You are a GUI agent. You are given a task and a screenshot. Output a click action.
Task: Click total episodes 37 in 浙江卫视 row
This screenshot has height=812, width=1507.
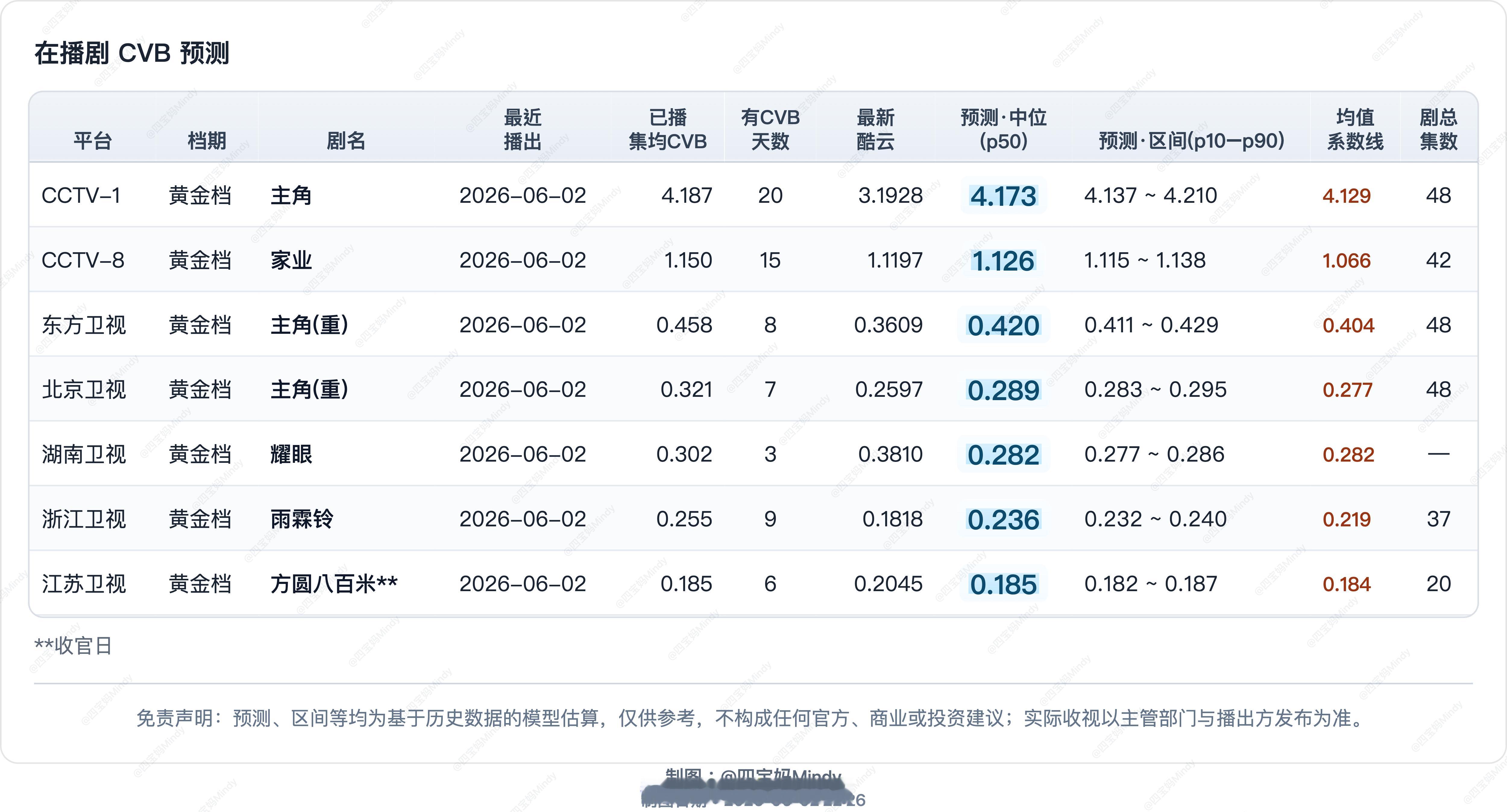click(x=1439, y=519)
